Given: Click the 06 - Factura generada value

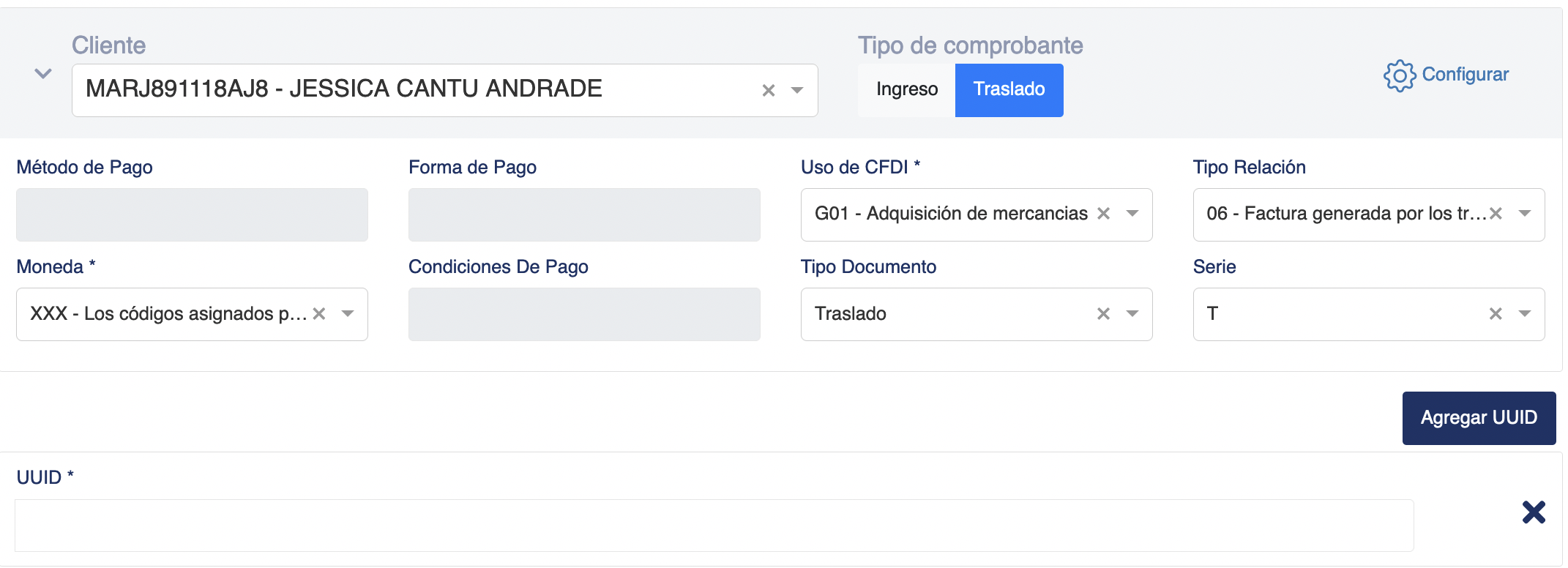Looking at the screenshot, I should pyautogui.click(x=1347, y=213).
